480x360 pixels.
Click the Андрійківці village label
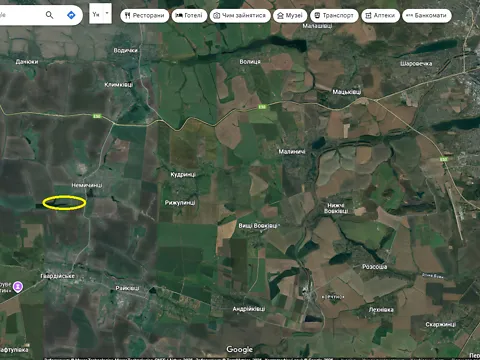249,309
